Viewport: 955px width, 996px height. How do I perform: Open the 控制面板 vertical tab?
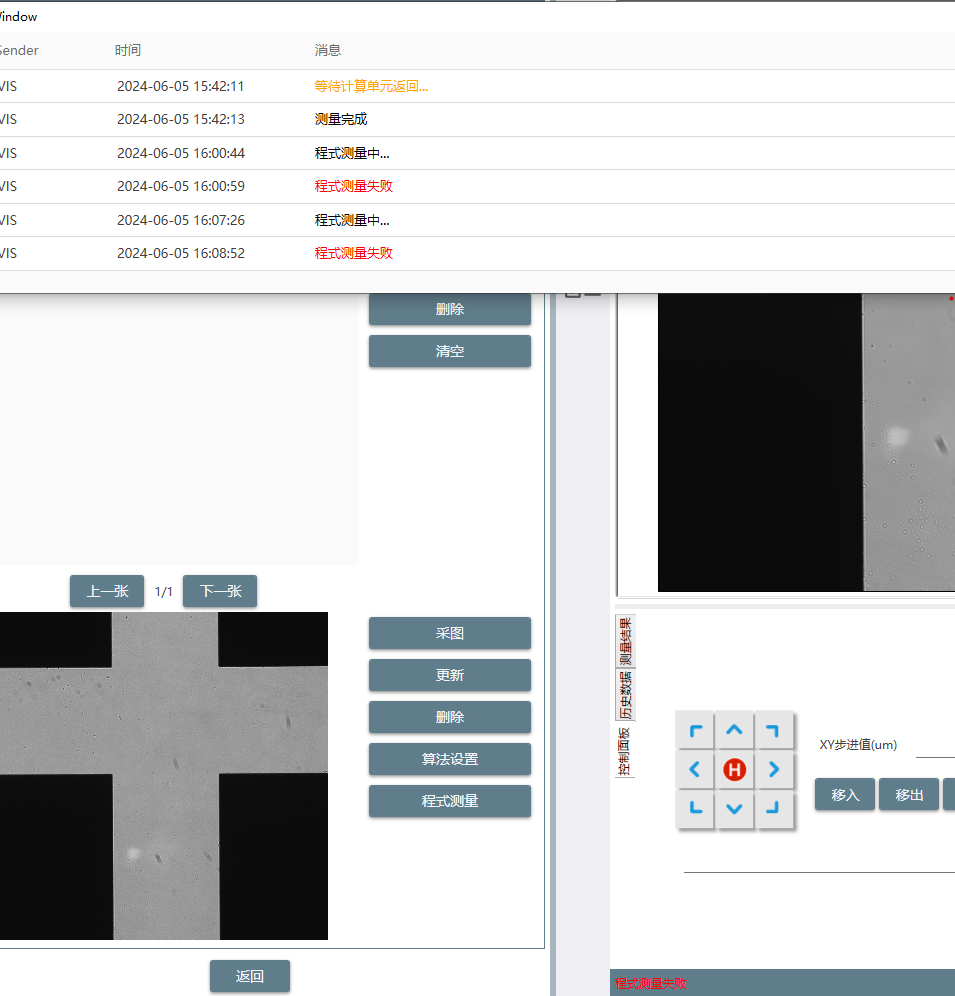click(x=626, y=751)
